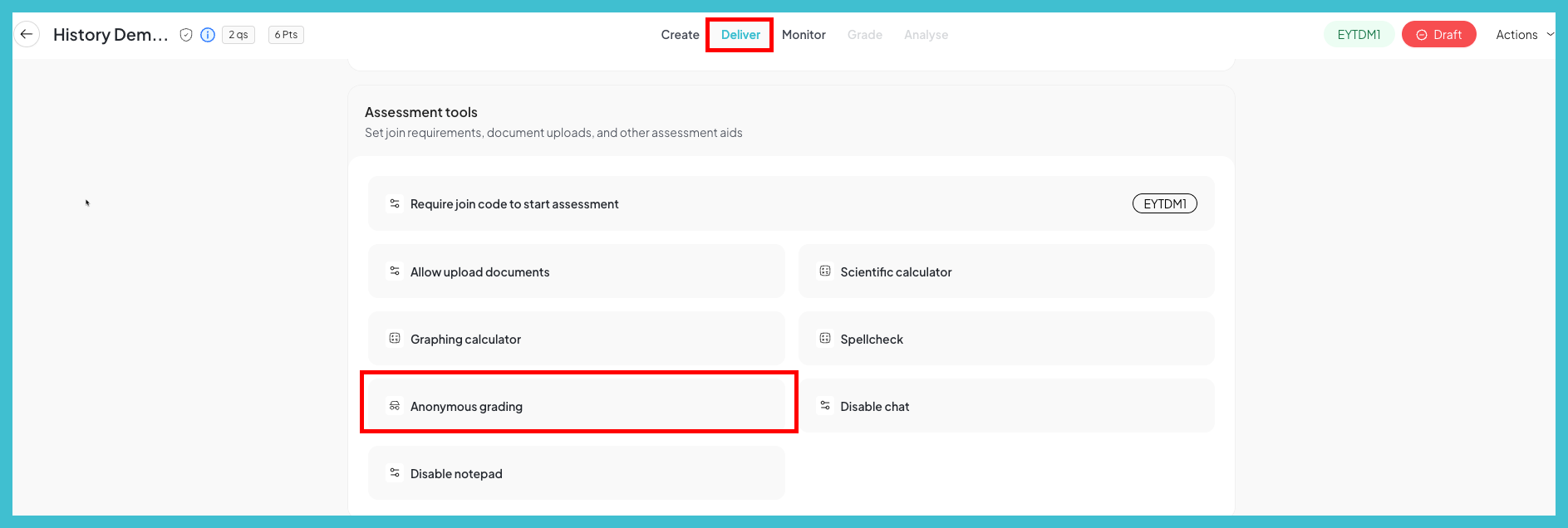The image size is (1568, 528).
Task: Click the Anonymous grading mask icon
Action: pyautogui.click(x=395, y=406)
